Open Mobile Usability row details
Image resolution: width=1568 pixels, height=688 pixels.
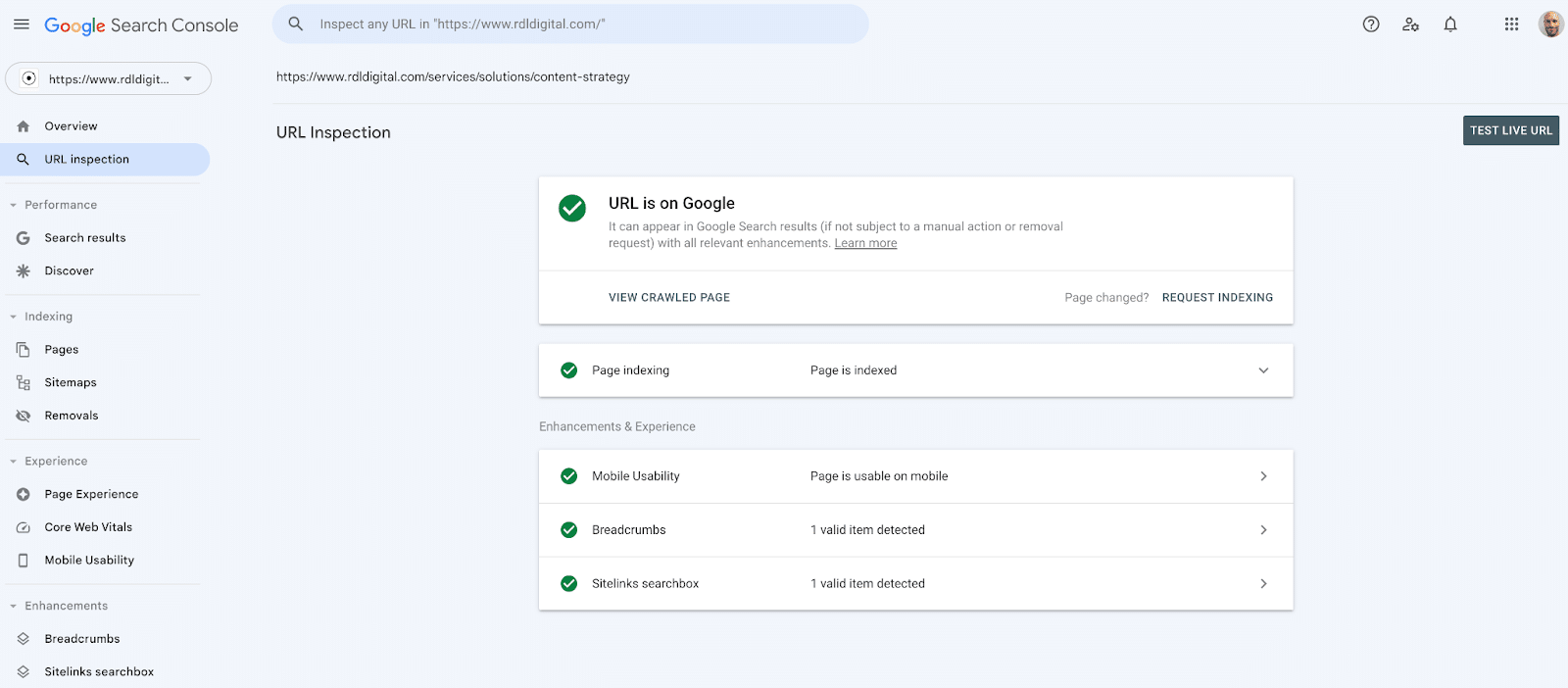(x=1263, y=476)
